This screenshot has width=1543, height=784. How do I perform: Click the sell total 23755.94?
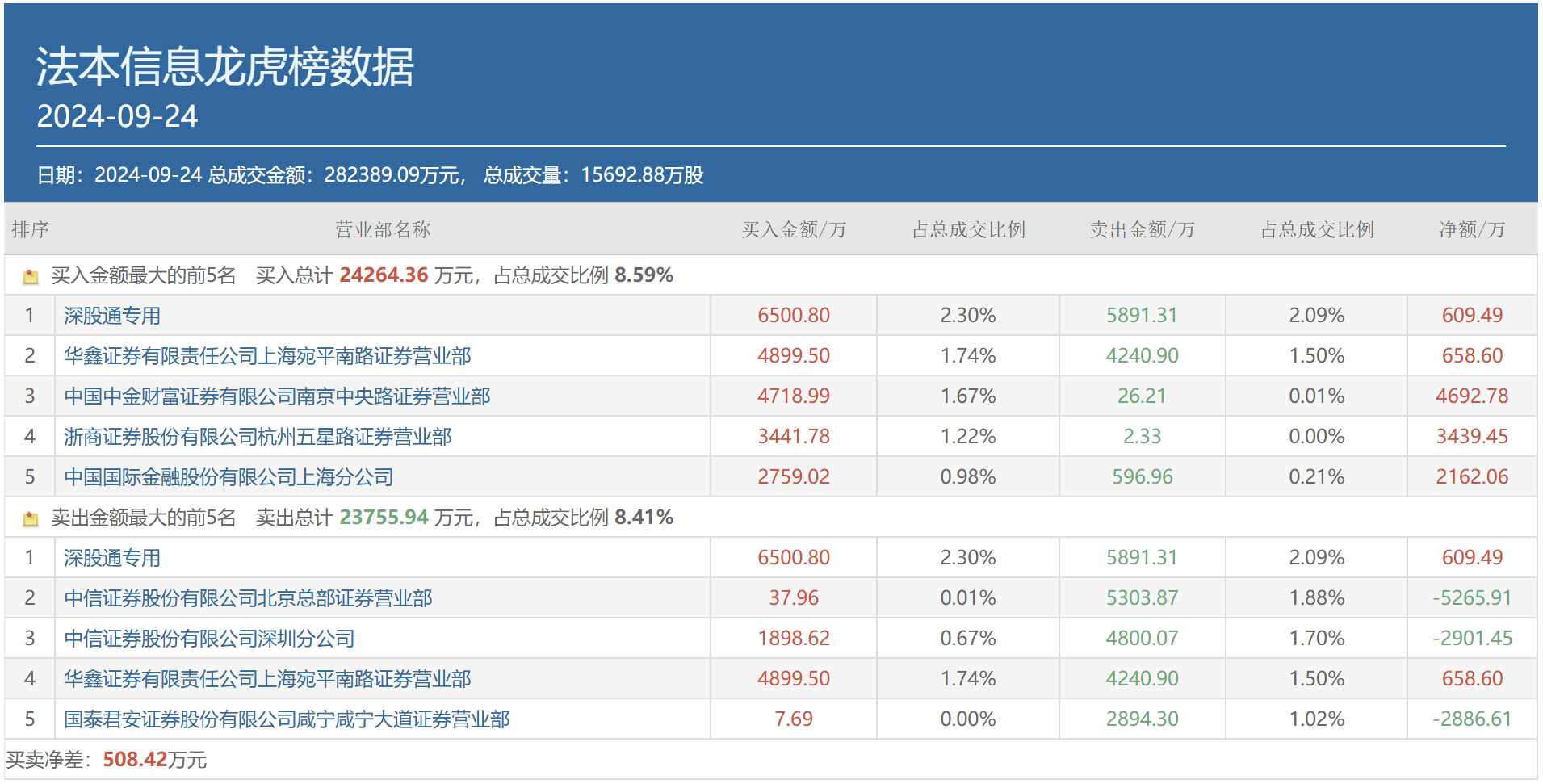(384, 518)
